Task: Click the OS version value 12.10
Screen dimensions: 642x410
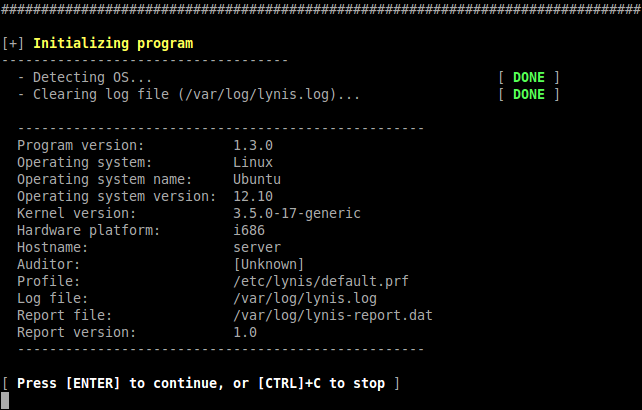Action: pyautogui.click(x=252, y=196)
